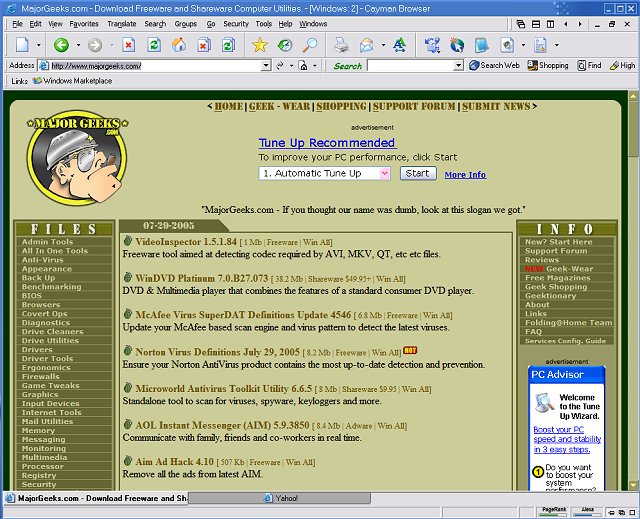Go forward with the grey arrow
Viewport: 640px width, 519px height.
[95, 45]
